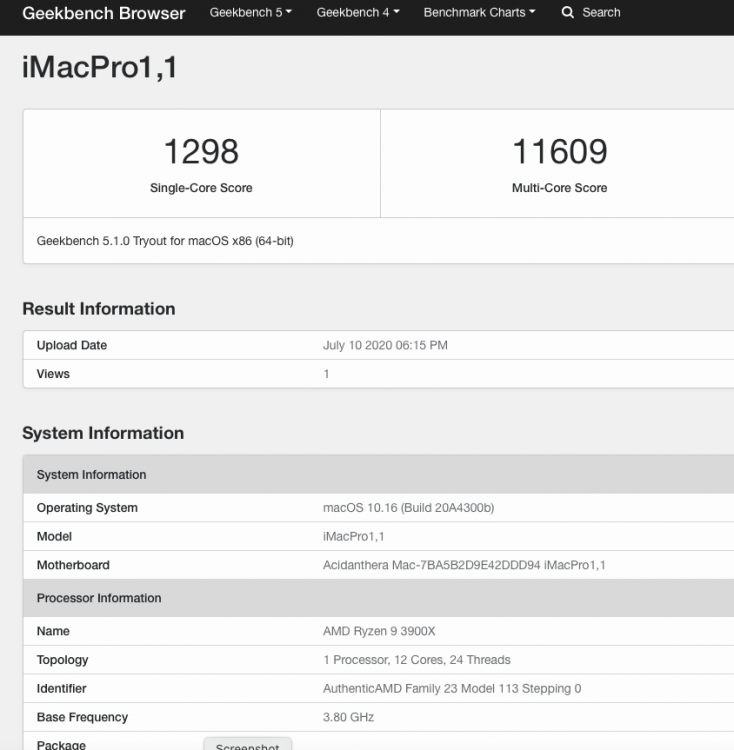Select the Acidanthera motherboard value
The width and height of the screenshot is (734, 750).
[x=464, y=565]
